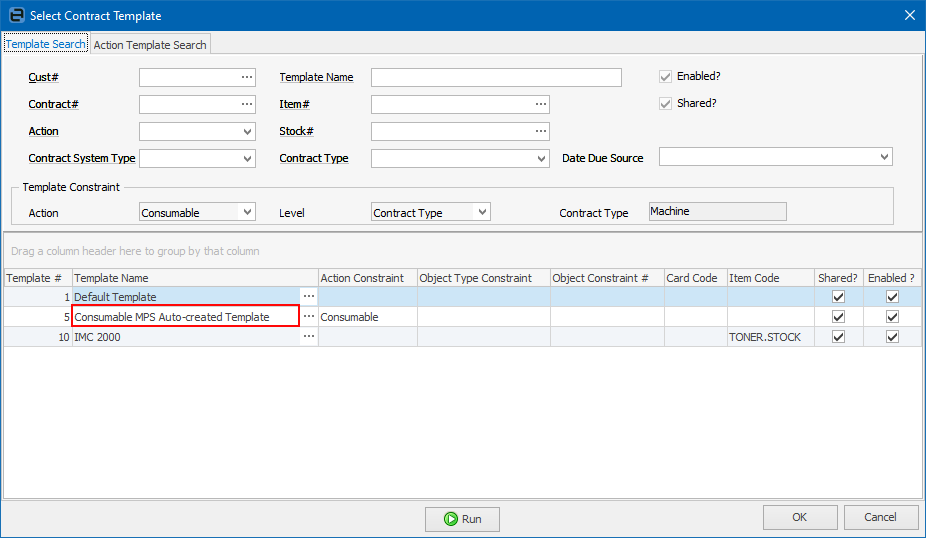
Task: Click the application icon in the title bar
Action: coord(15,15)
